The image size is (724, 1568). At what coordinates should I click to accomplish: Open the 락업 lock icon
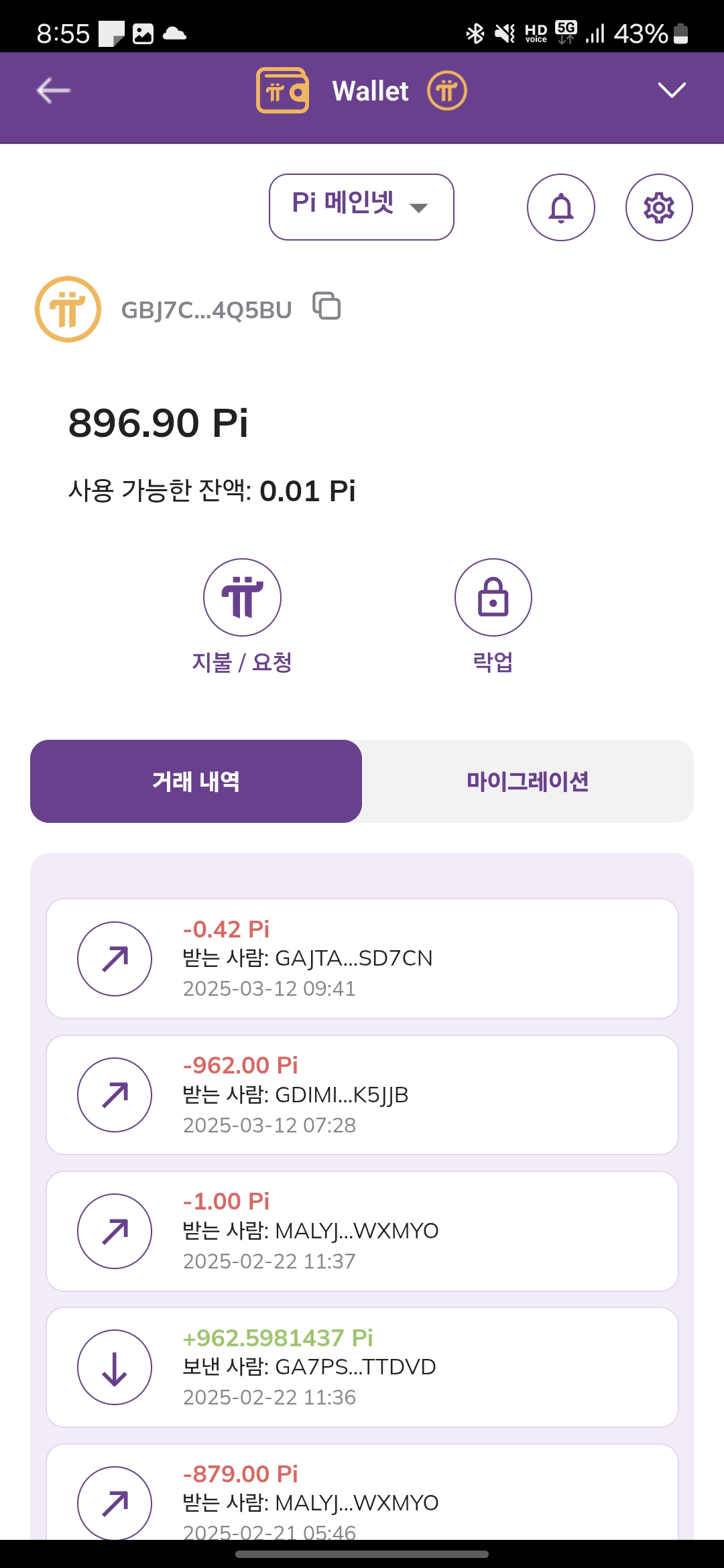493,597
